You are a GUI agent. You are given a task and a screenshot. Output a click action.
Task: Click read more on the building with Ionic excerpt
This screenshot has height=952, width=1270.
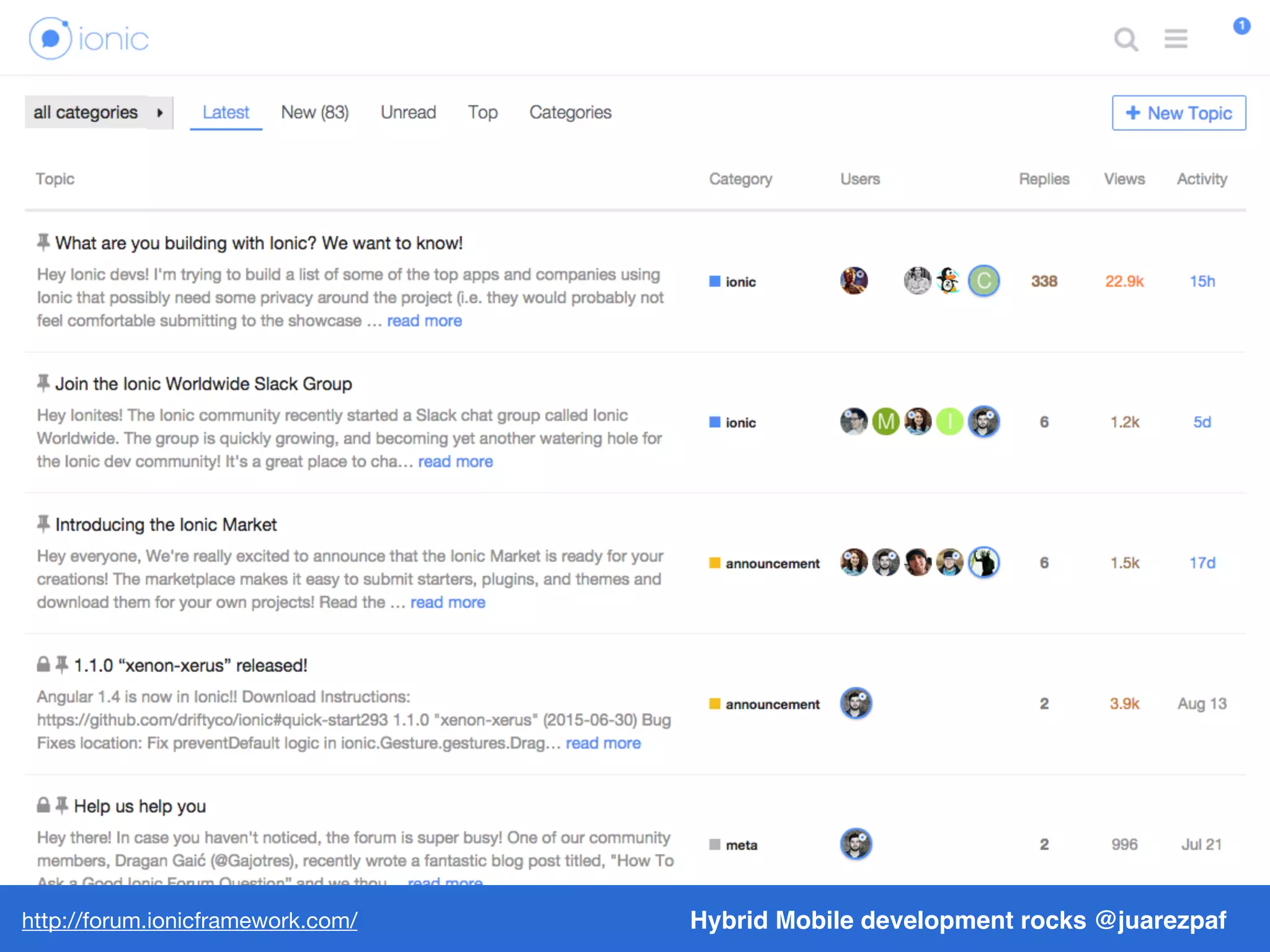[424, 320]
